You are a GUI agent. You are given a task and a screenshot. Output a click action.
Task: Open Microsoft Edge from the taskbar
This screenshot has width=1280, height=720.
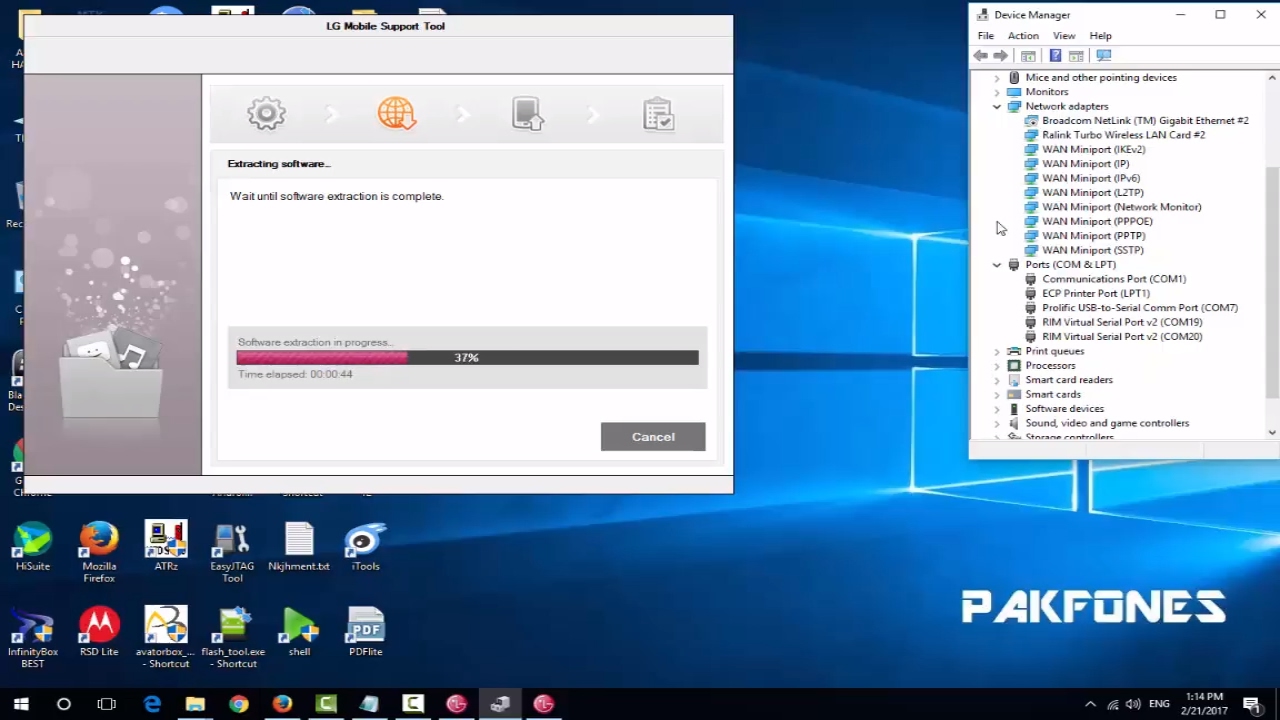152,704
